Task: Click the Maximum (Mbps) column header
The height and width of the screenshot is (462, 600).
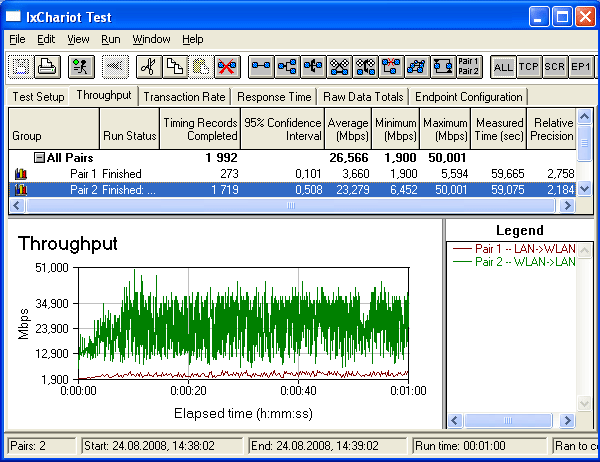Action: (445, 129)
